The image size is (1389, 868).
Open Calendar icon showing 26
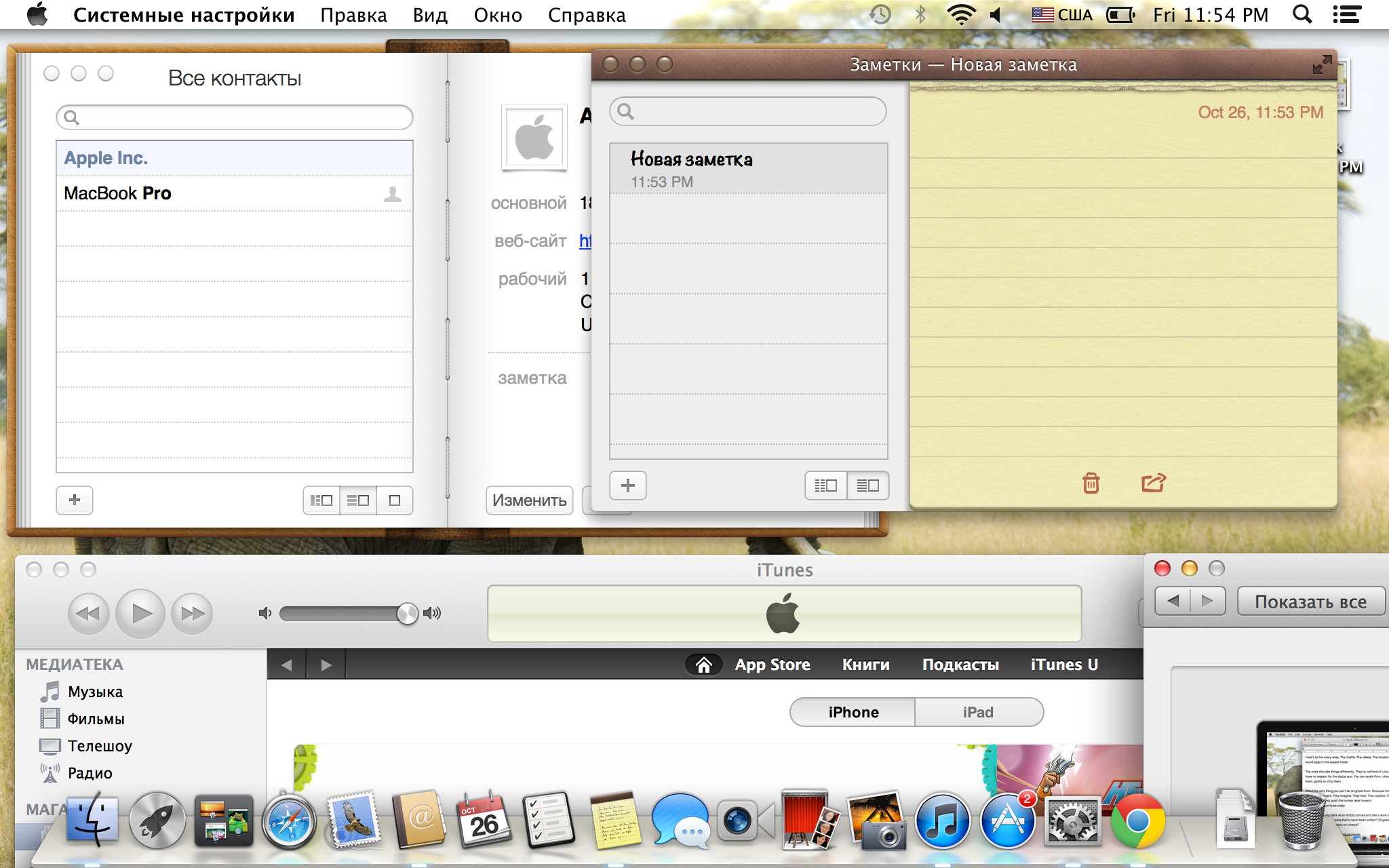pos(484,821)
